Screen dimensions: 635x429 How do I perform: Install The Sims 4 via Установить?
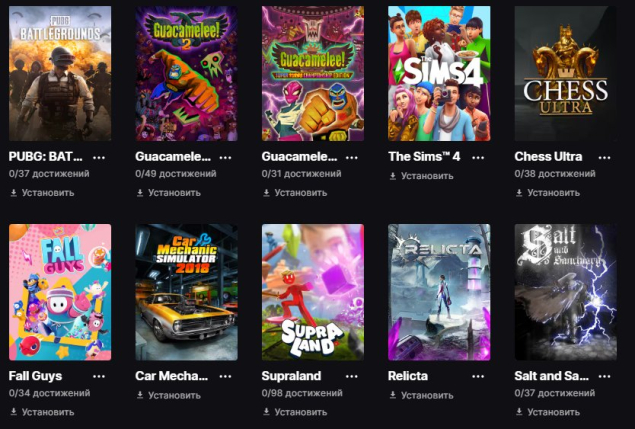pyautogui.click(x=421, y=176)
